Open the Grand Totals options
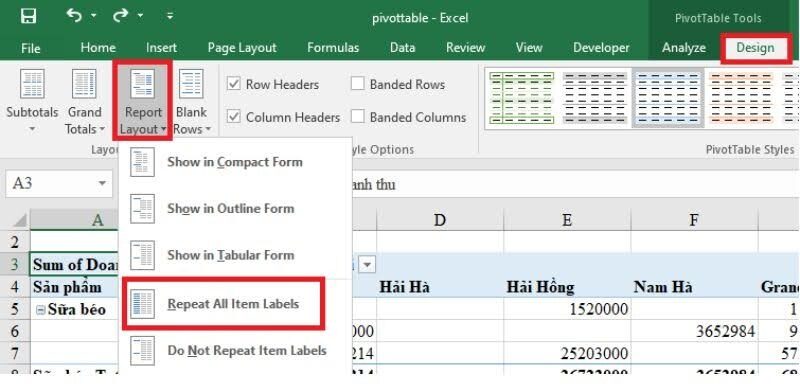 (x=85, y=101)
